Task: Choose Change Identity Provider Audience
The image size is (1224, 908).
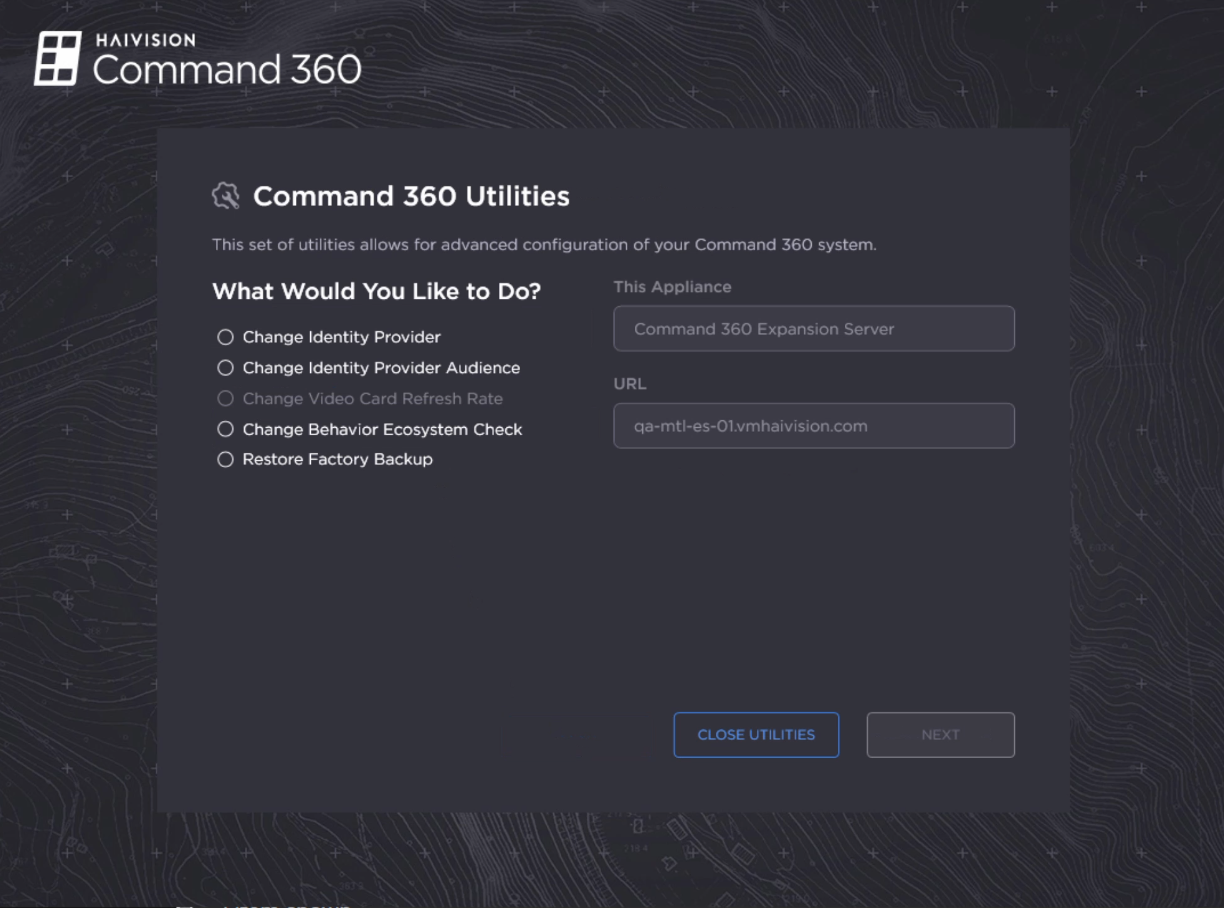Action: (225, 367)
